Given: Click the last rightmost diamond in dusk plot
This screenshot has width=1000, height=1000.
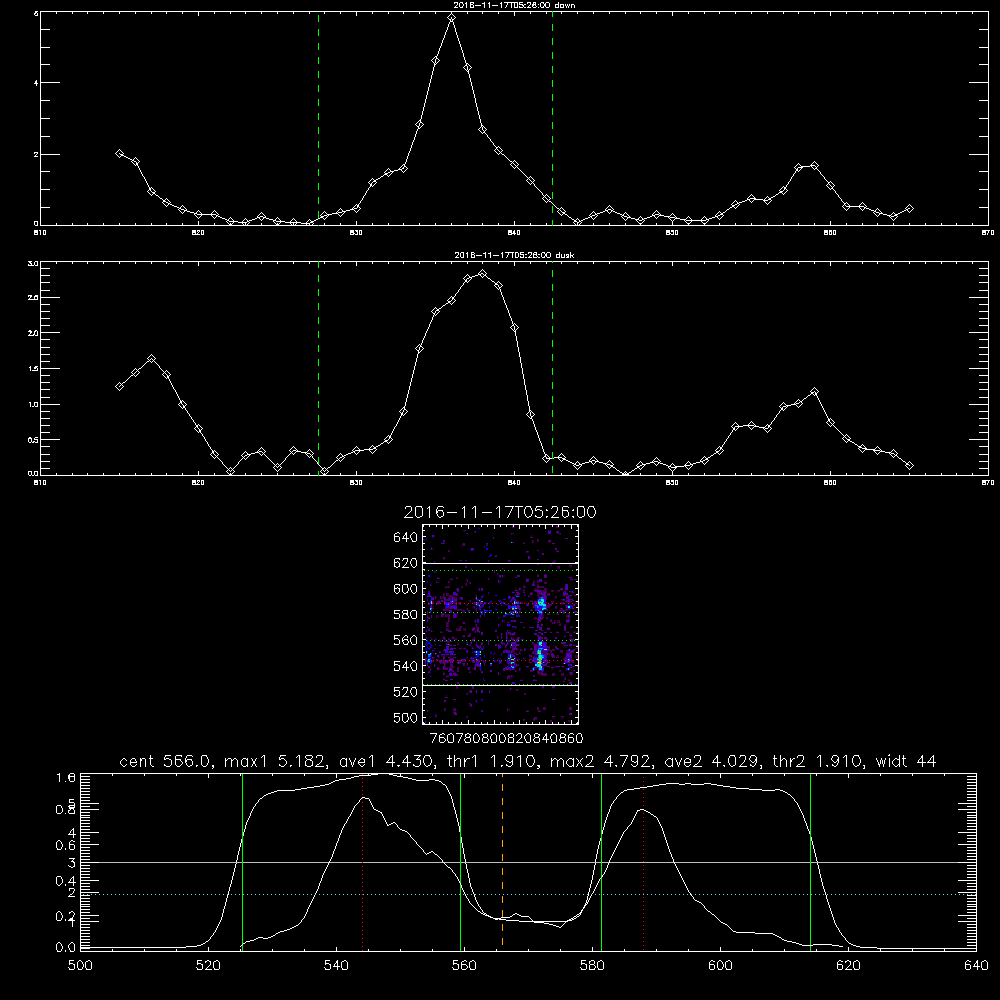Looking at the screenshot, I should 909,466.
